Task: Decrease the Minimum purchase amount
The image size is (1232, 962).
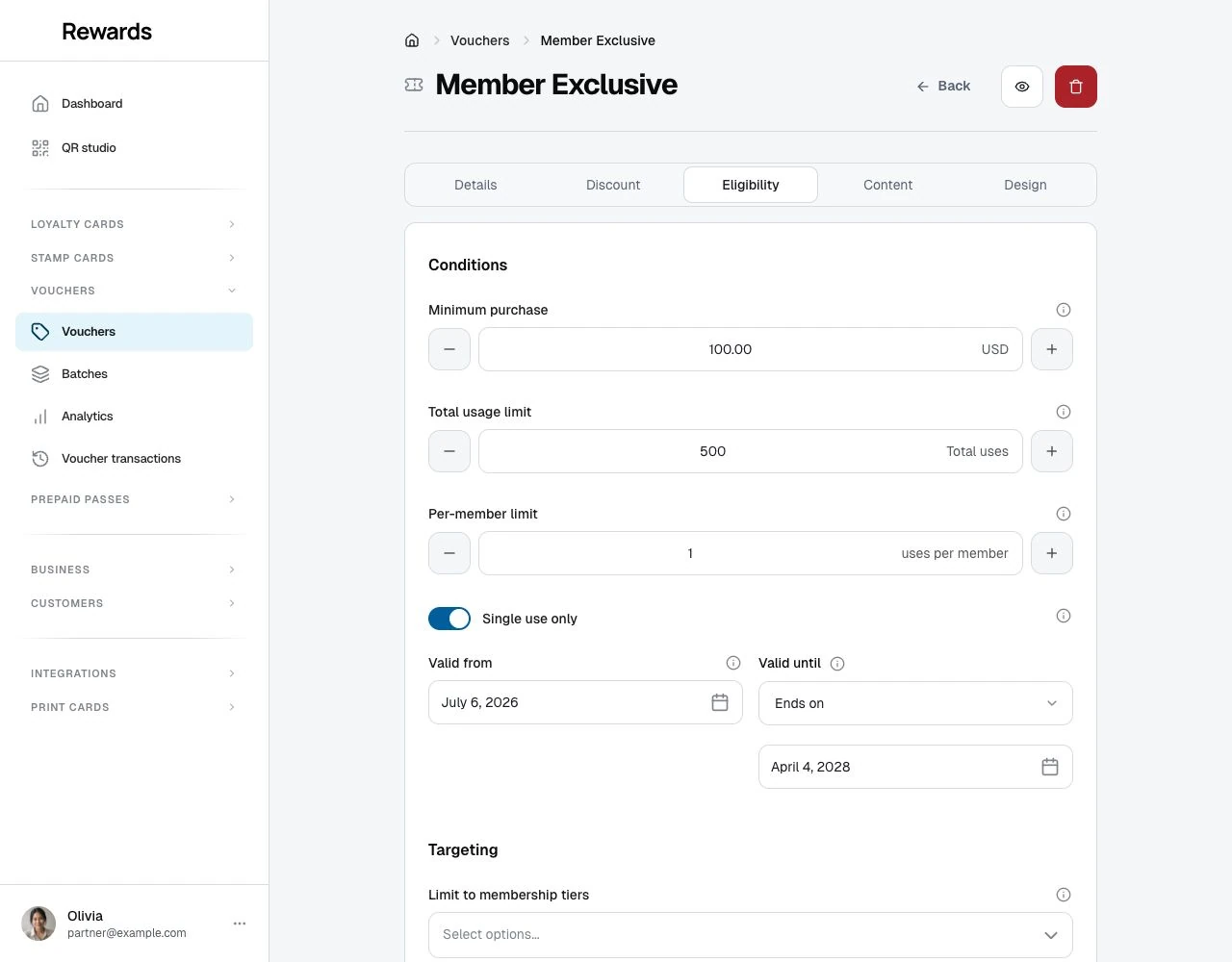Action: (x=449, y=349)
